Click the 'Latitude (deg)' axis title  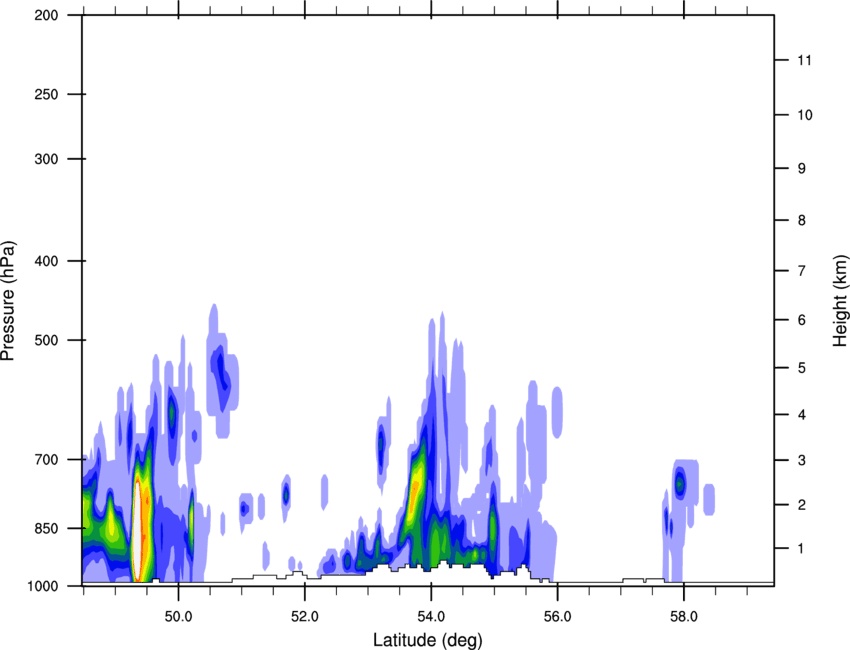[427, 640]
